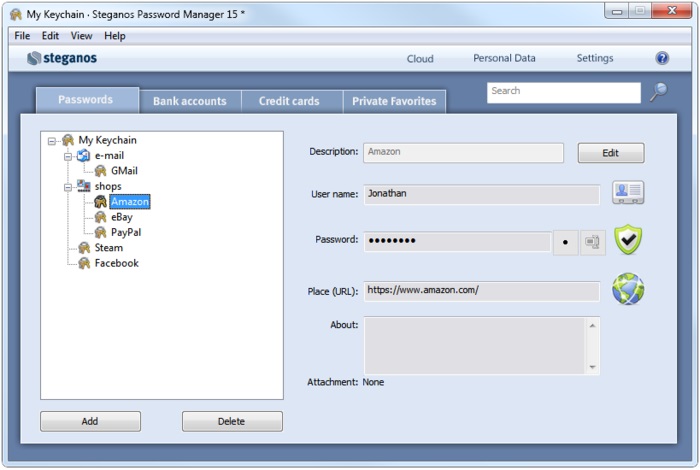Click the e-mail folder icon in tree
Image resolution: width=700 pixels, height=470 pixels.
[84, 156]
